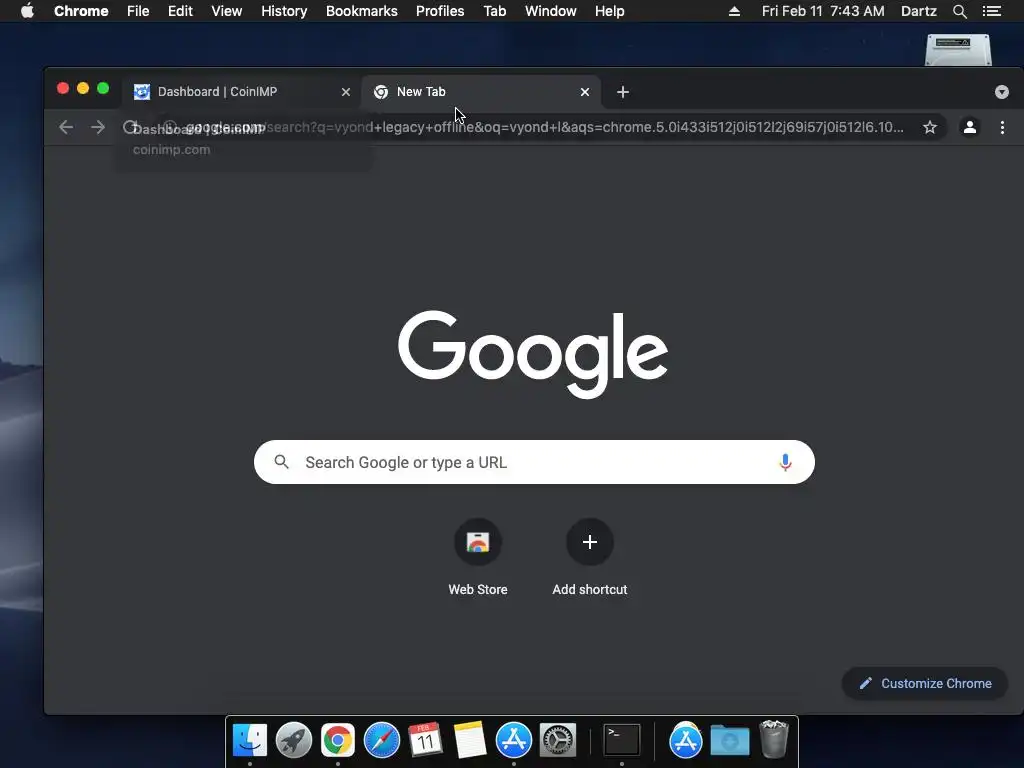Click the Web Store label text

pyautogui.click(x=478, y=589)
